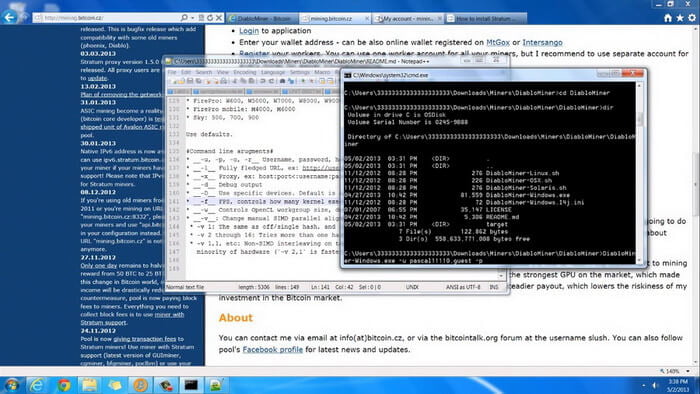This screenshot has height=394, width=700.
Task: Open the Stratum support link in sidebar
Action: click(x=104, y=322)
